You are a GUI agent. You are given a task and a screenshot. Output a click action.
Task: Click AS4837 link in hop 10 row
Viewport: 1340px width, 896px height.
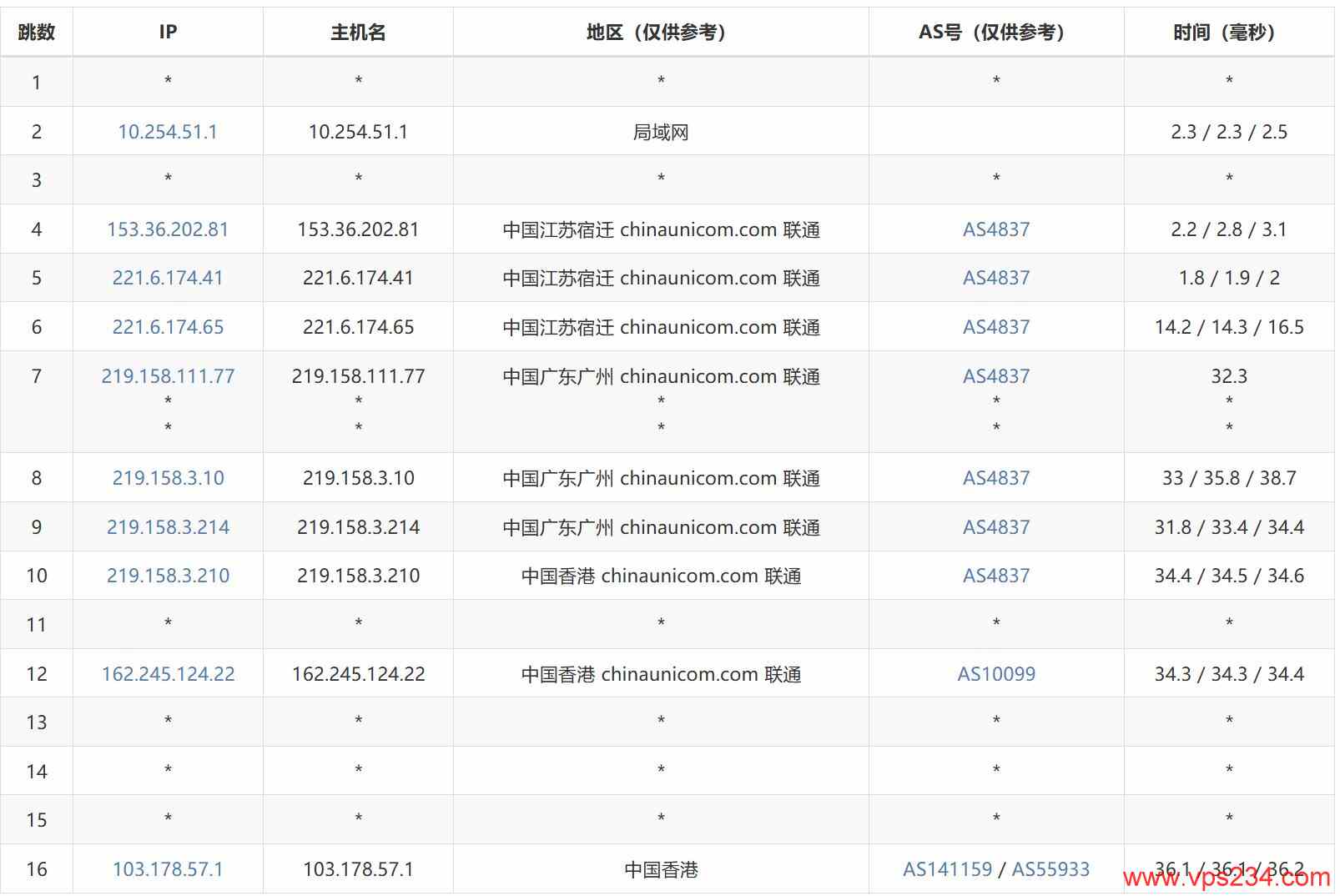click(996, 576)
